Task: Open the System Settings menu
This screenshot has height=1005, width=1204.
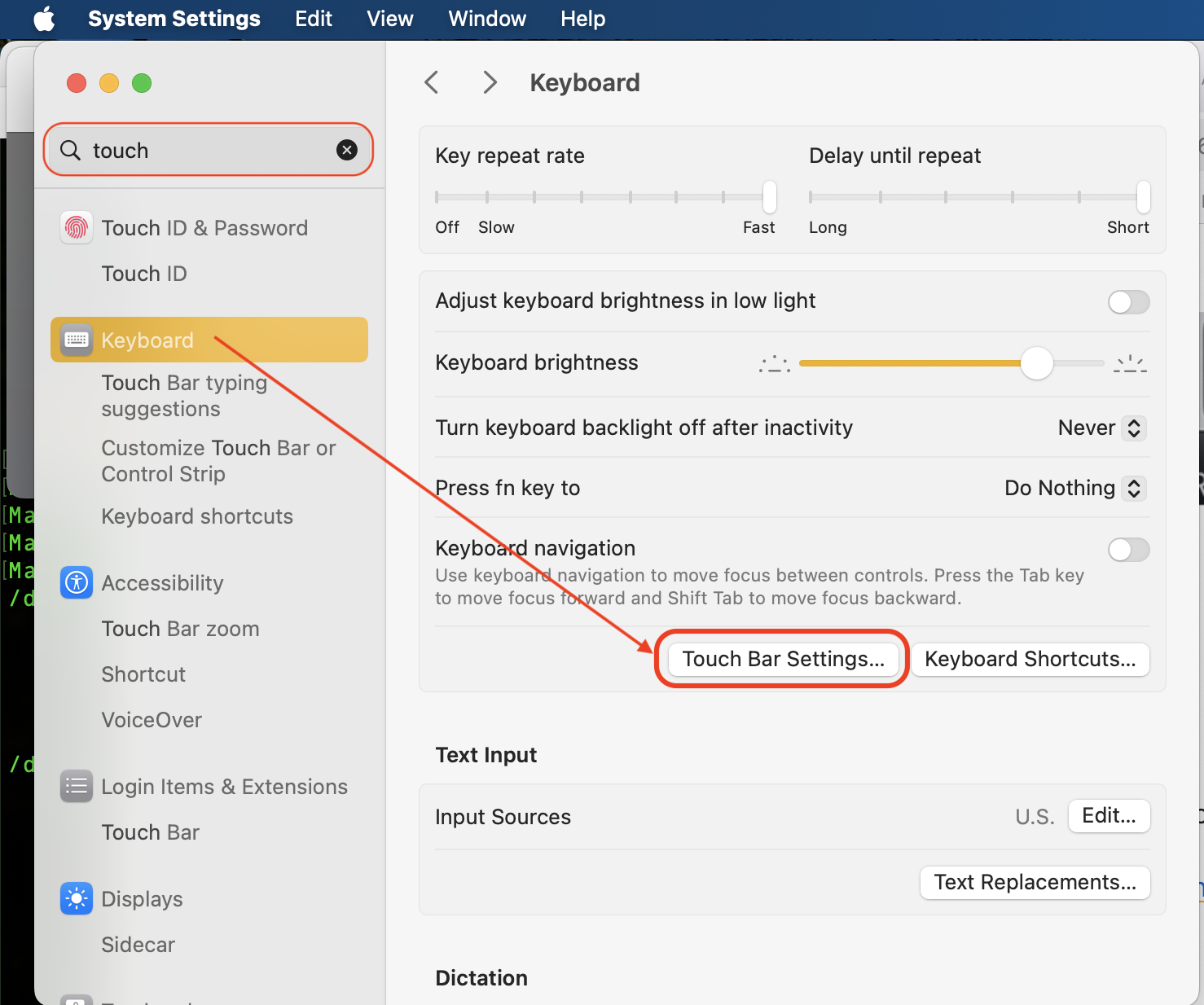Action: coord(174,19)
